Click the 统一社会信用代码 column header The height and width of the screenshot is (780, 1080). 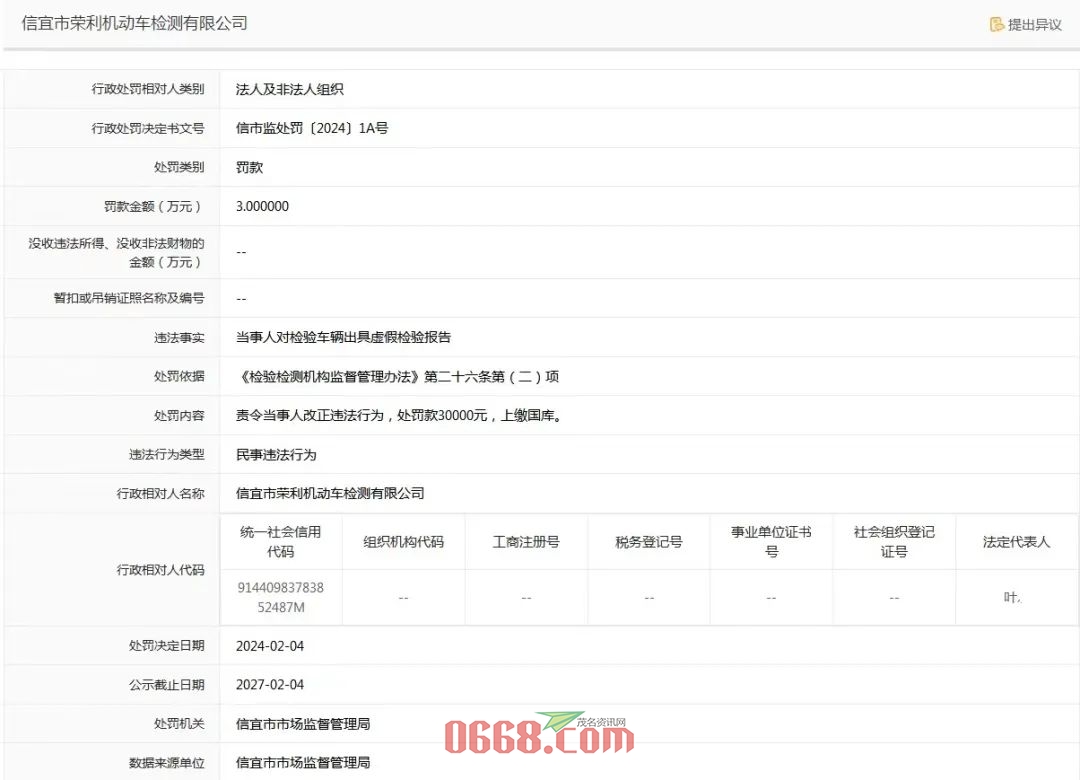coord(281,541)
